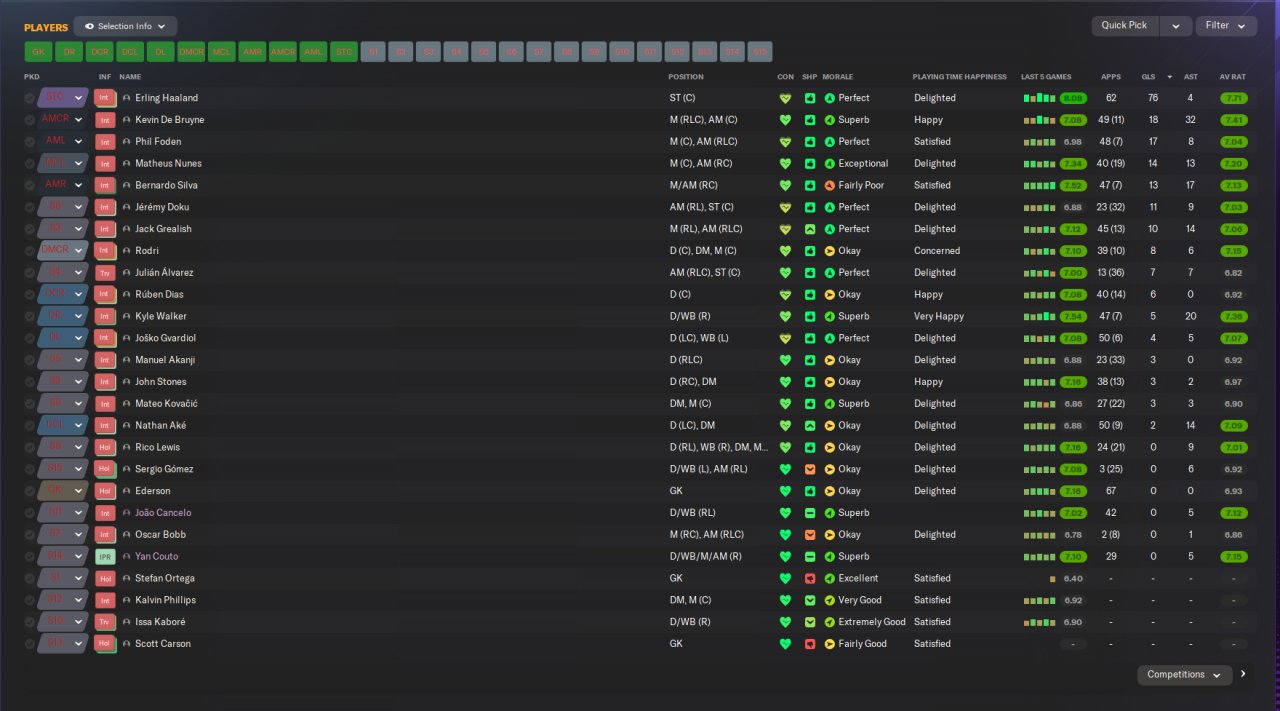
Task: Open the Filter dropdown
Action: (x=1226, y=26)
